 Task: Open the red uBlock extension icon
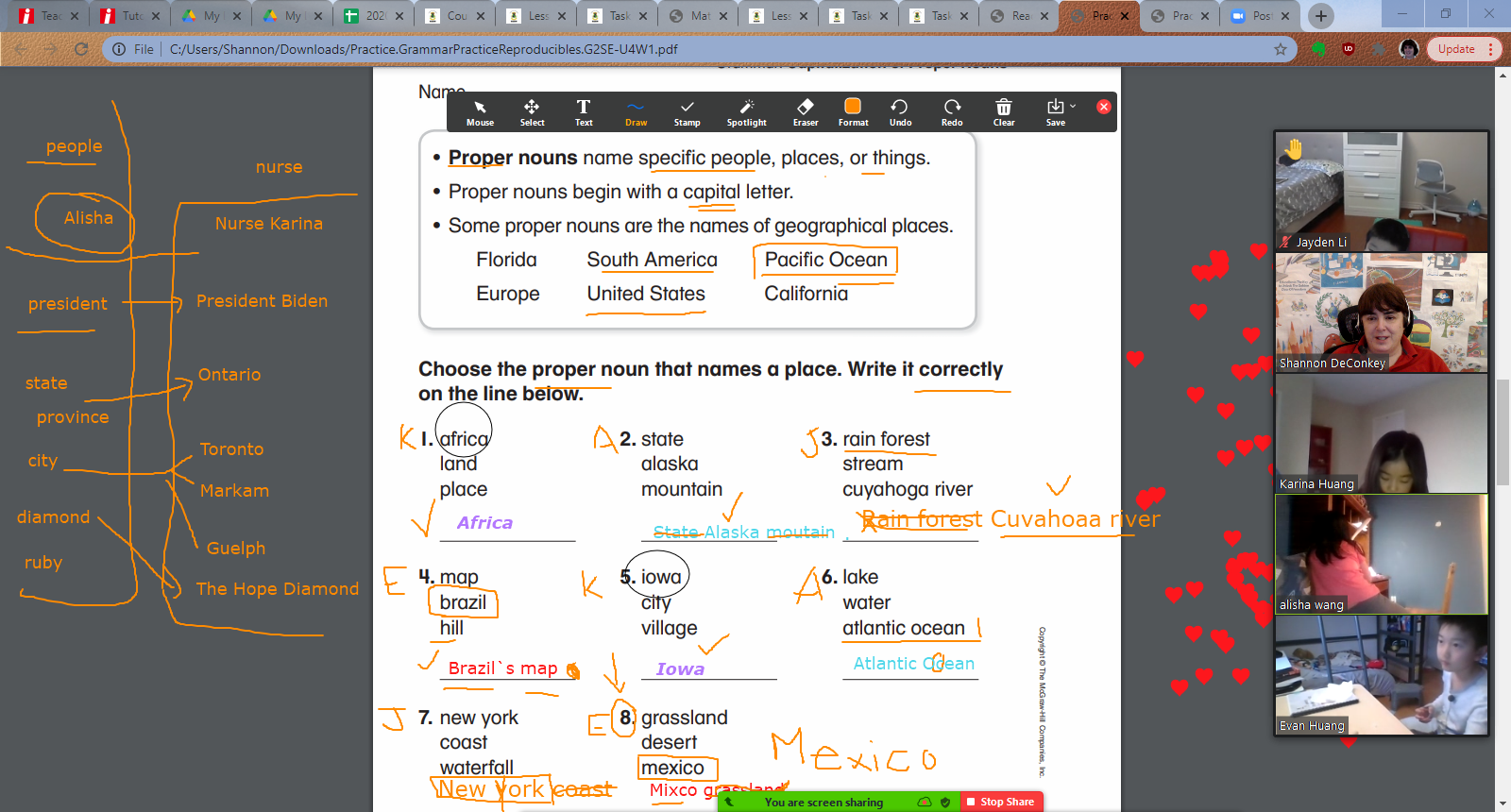coord(1349,49)
